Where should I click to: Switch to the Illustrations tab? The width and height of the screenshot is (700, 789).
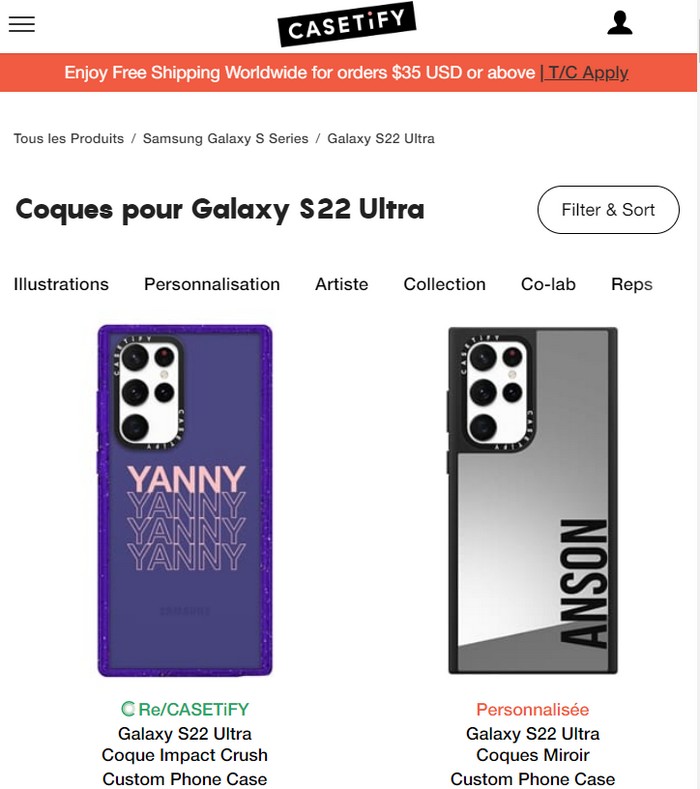tap(61, 284)
